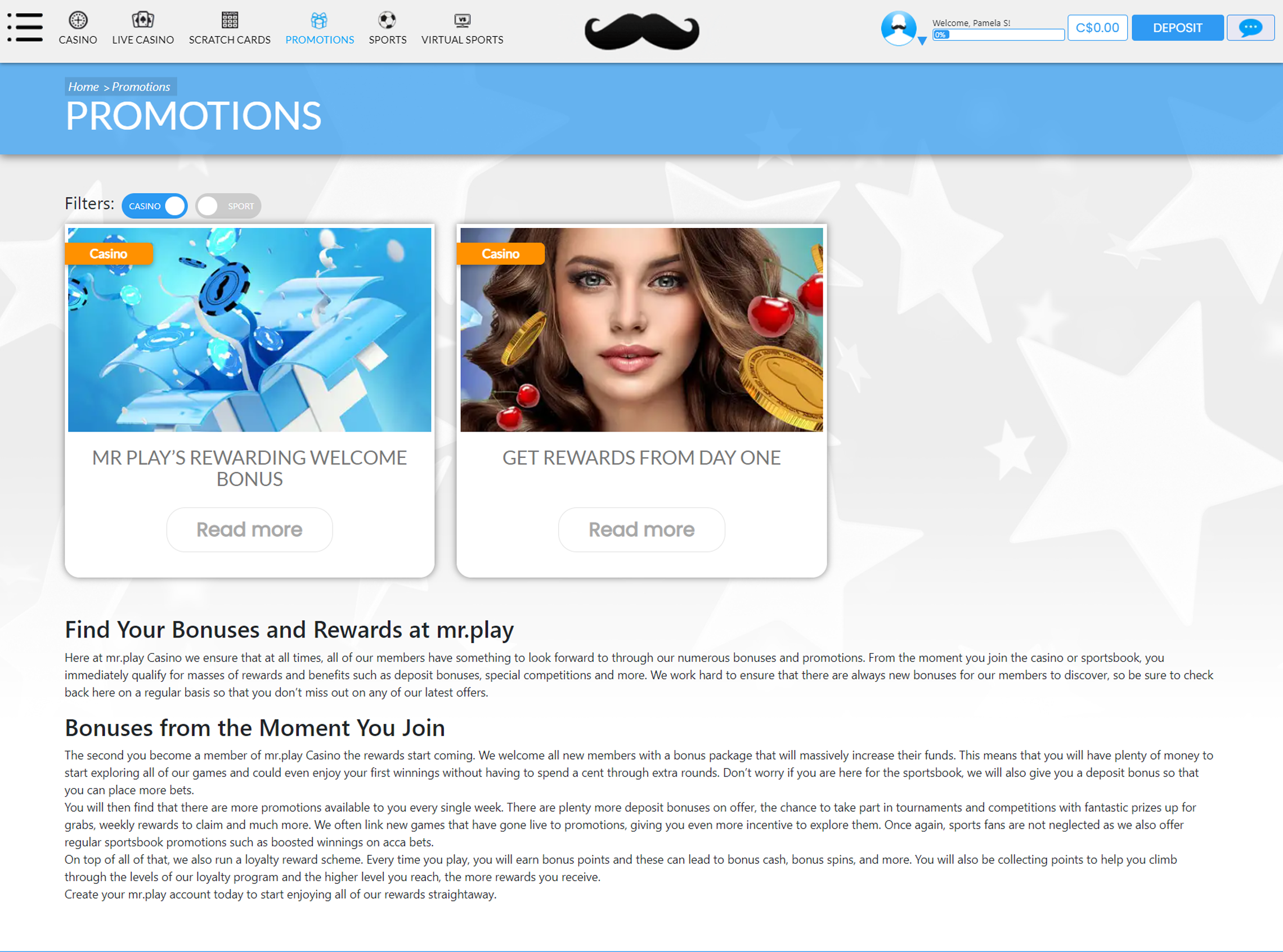The image size is (1283, 952).
Task: Click the Get Rewards From Day One title
Action: tap(641, 457)
